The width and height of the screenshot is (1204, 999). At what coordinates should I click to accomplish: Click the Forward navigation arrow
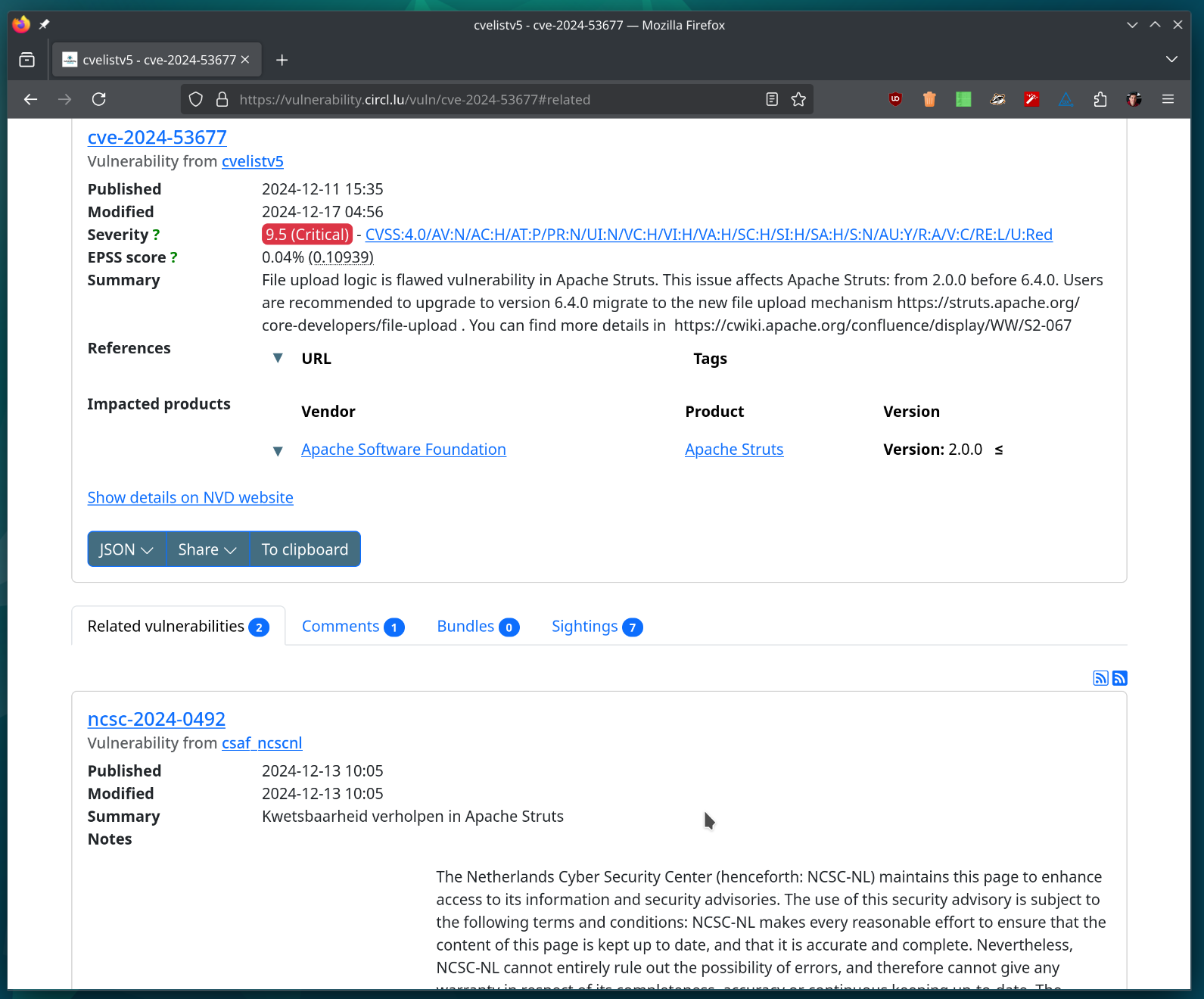point(65,99)
